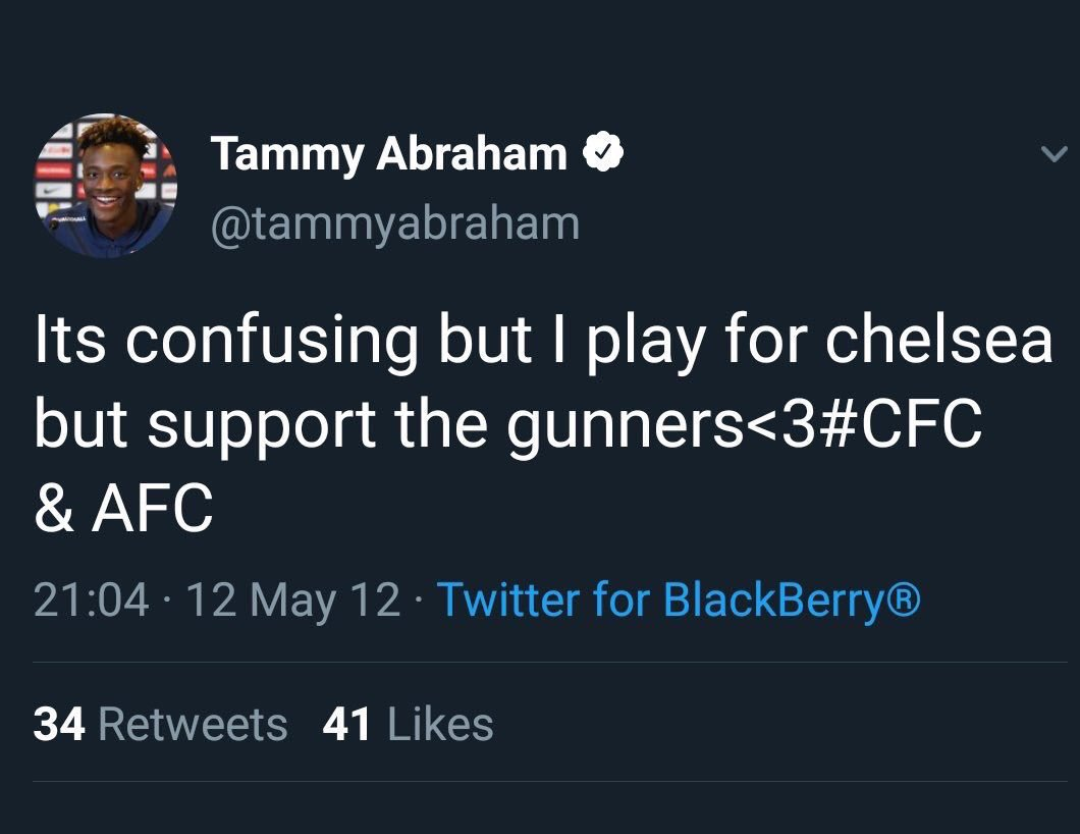The height and width of the screenshot is (834, 1080).
Task: Click the 21:04 timestamp
Action: pyautogui.click(x=91, y=600)
